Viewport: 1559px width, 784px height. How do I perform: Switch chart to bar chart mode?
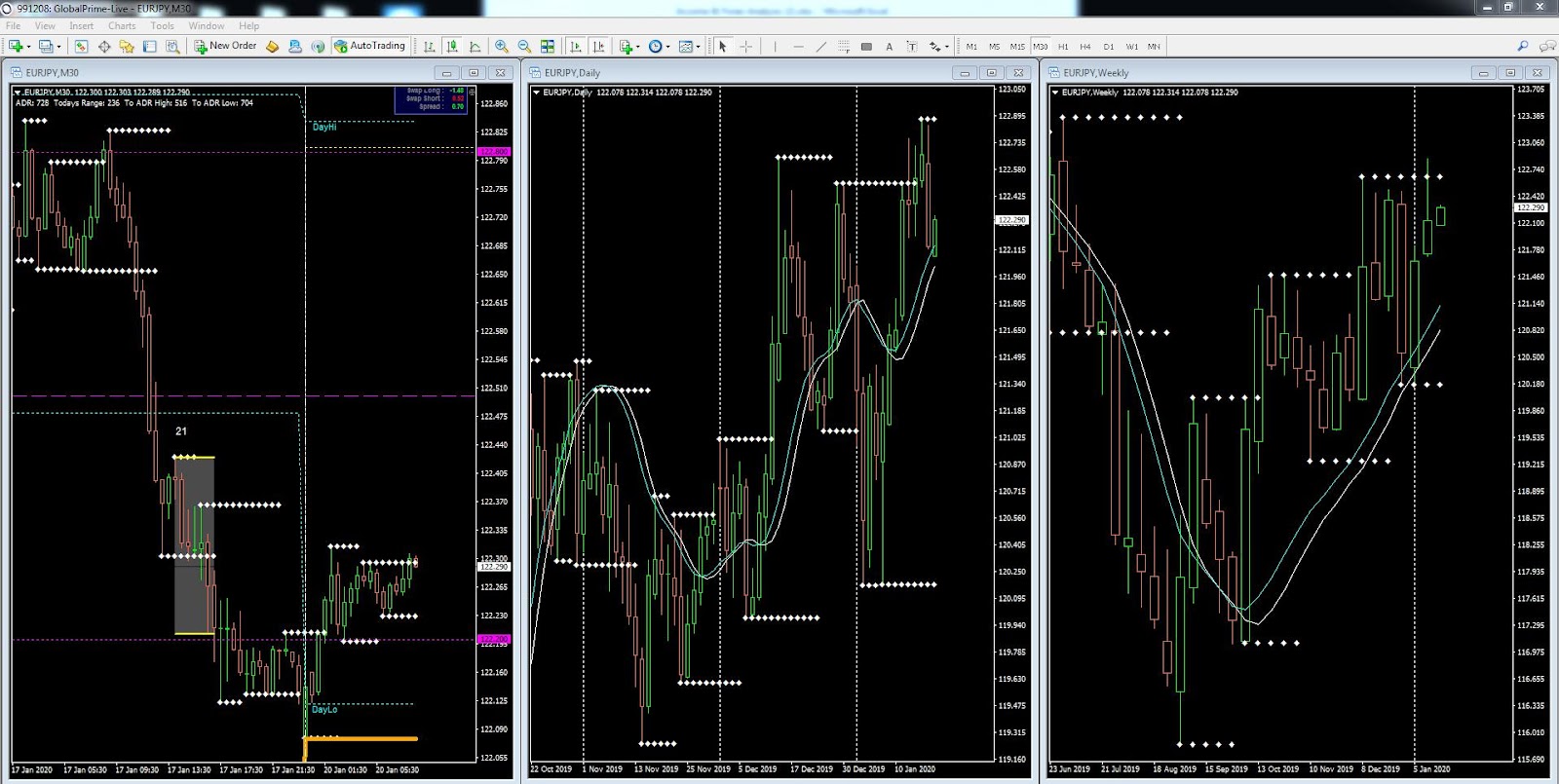[429, 46]
